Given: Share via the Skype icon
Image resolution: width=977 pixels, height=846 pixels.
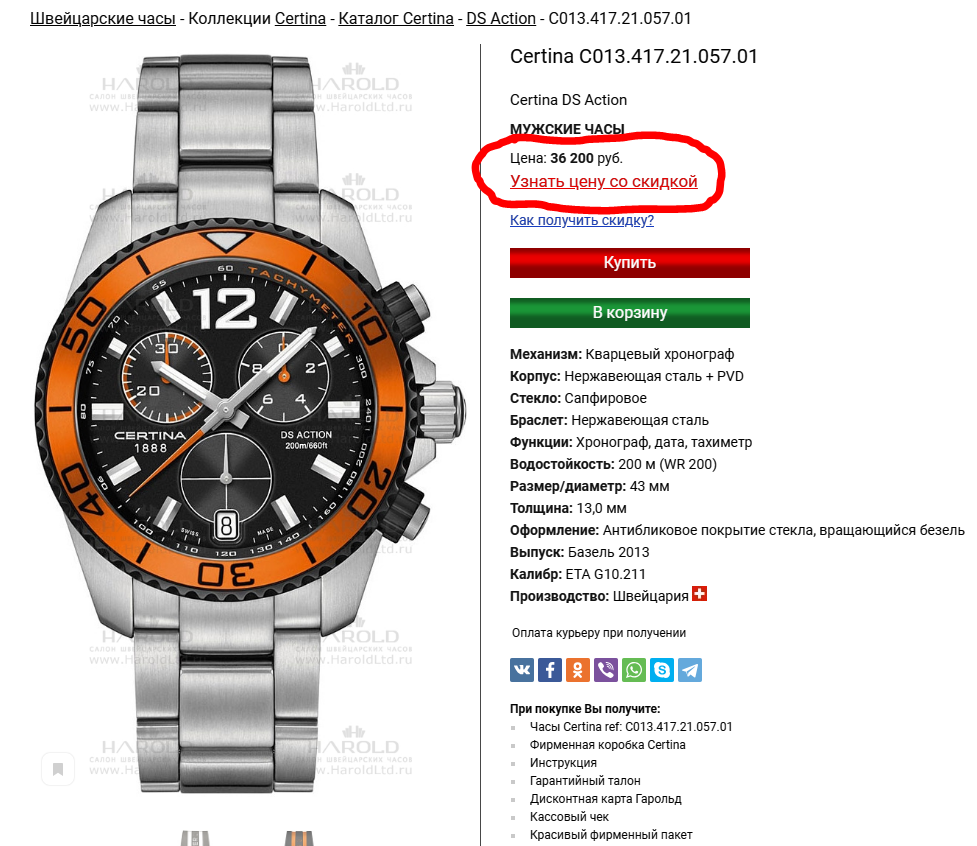Looking at the screenshot, I should (662, 670).
